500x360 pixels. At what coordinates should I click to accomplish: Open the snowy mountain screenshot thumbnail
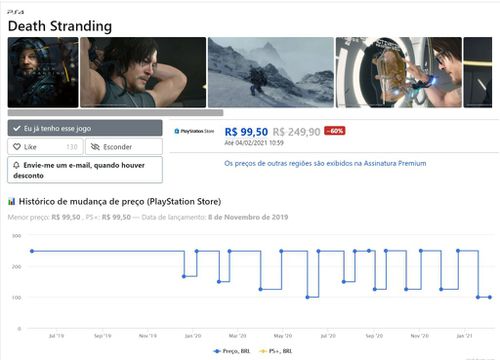[x=271, y=72]
